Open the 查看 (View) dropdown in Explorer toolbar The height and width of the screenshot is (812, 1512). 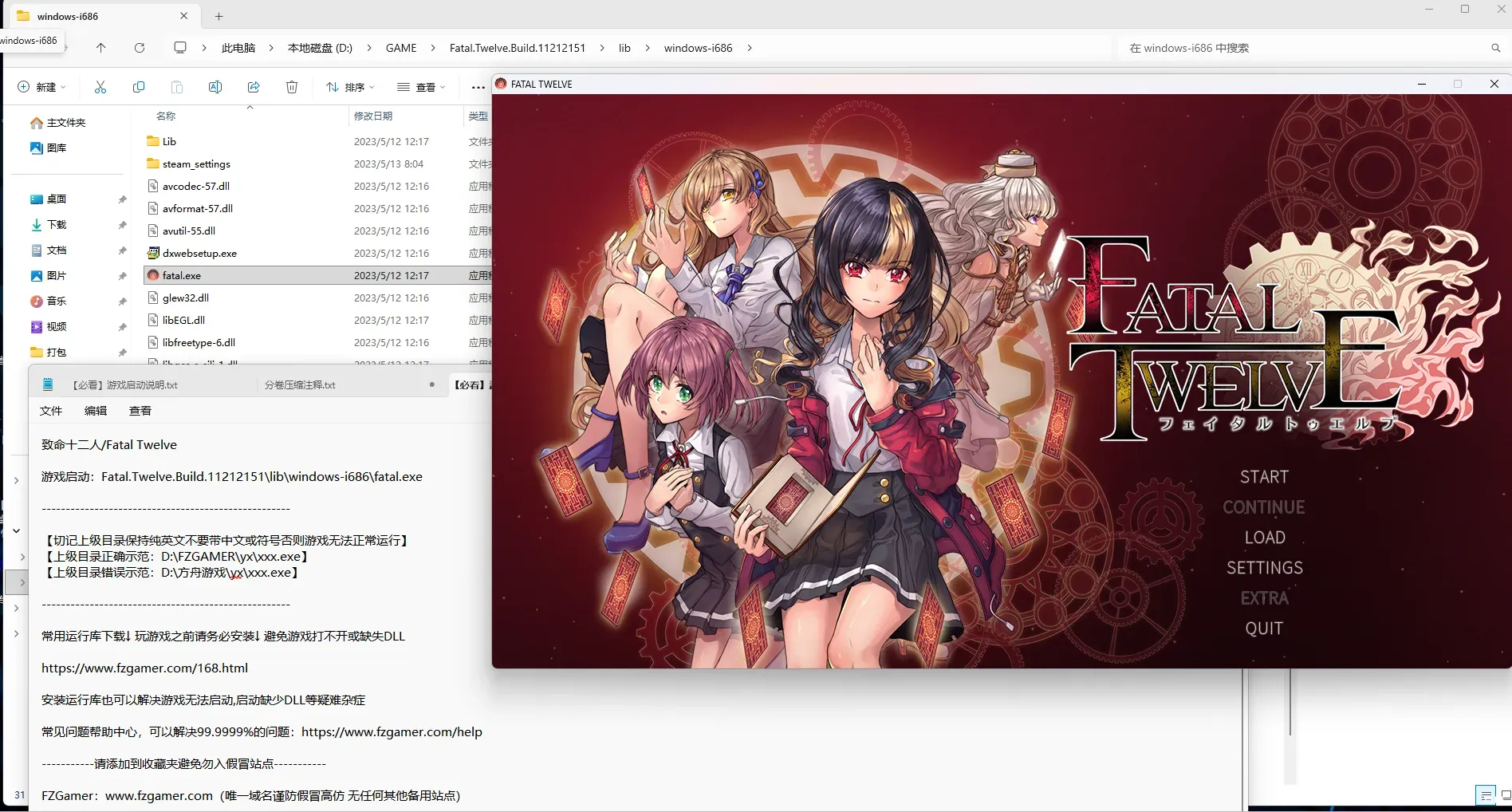click(421, 87)
